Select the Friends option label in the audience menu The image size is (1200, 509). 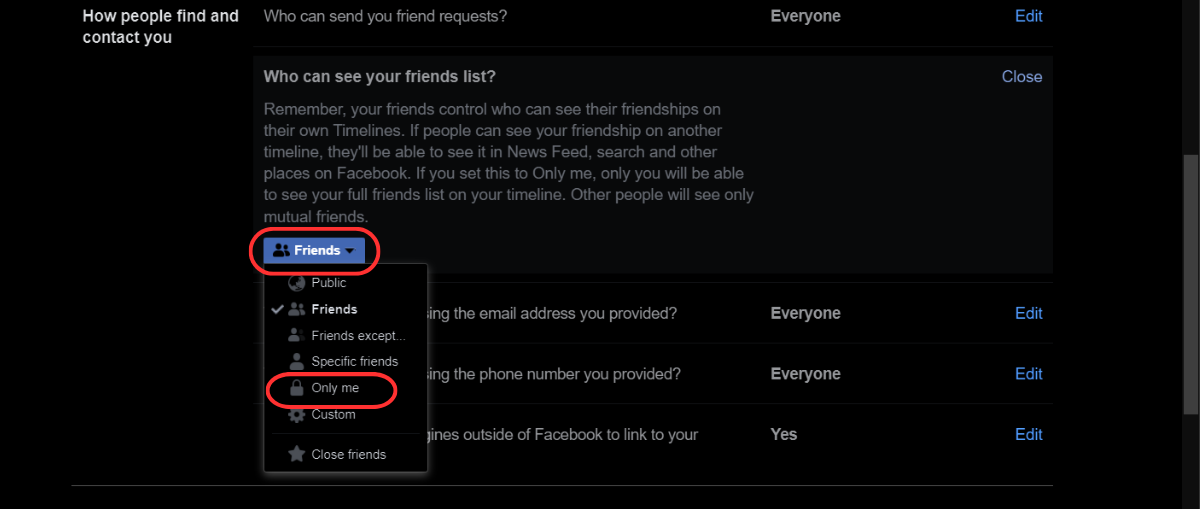click(334, 310)
